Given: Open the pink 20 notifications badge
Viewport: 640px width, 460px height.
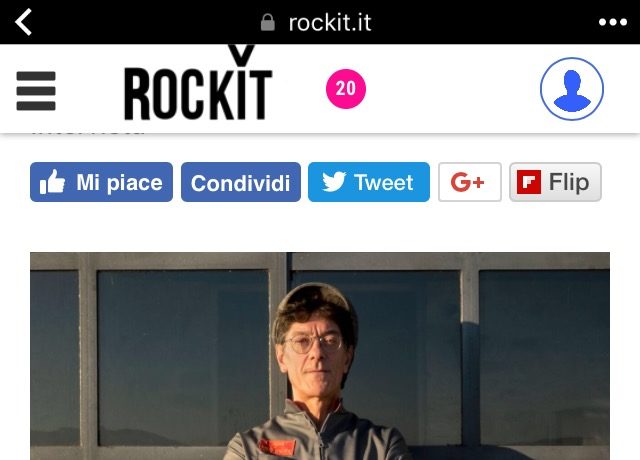Looking at the screenshot, I should pos(346,89).
